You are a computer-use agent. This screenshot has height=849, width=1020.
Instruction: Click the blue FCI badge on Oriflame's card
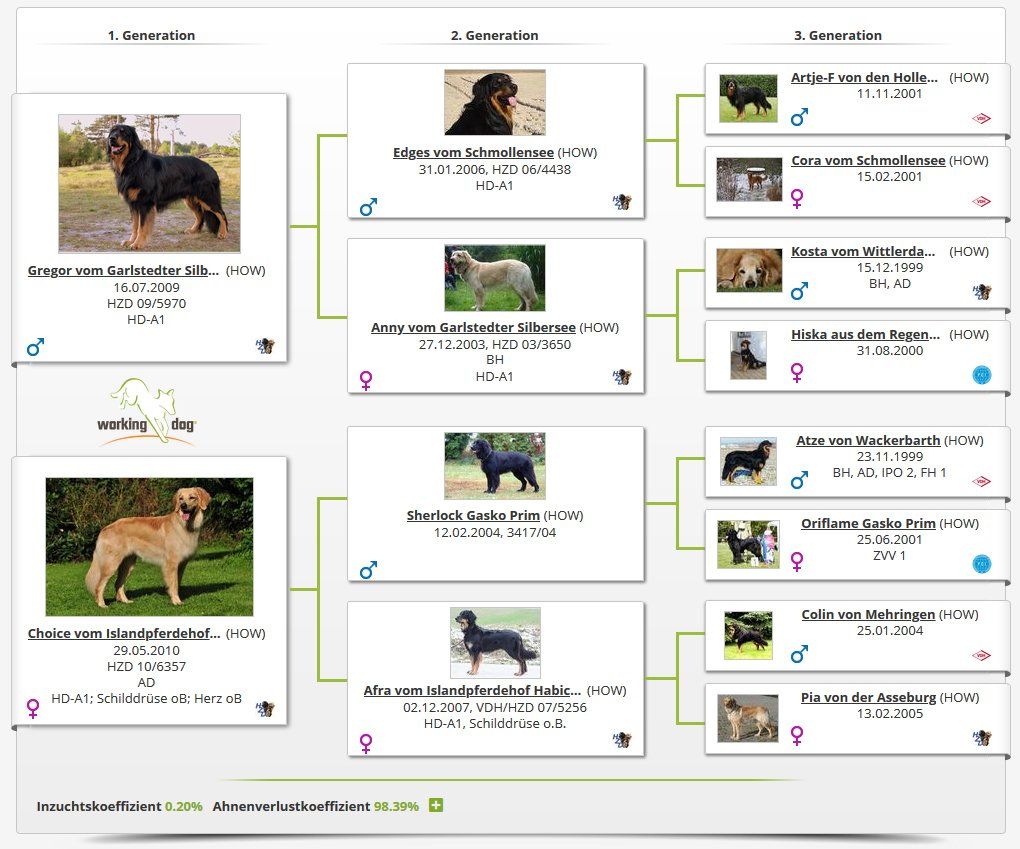coord(982,564)
